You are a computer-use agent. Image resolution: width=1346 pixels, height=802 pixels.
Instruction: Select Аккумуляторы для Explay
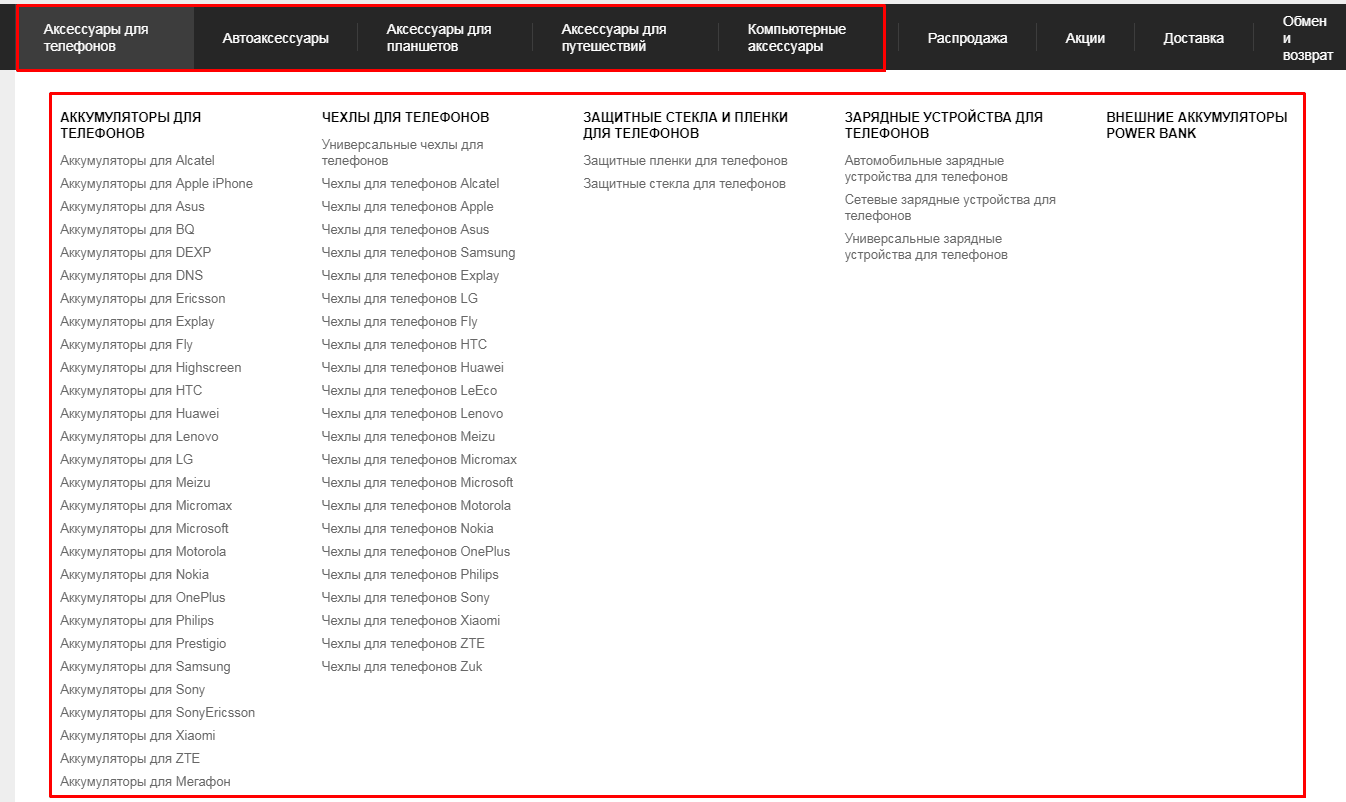pos(137,321)
